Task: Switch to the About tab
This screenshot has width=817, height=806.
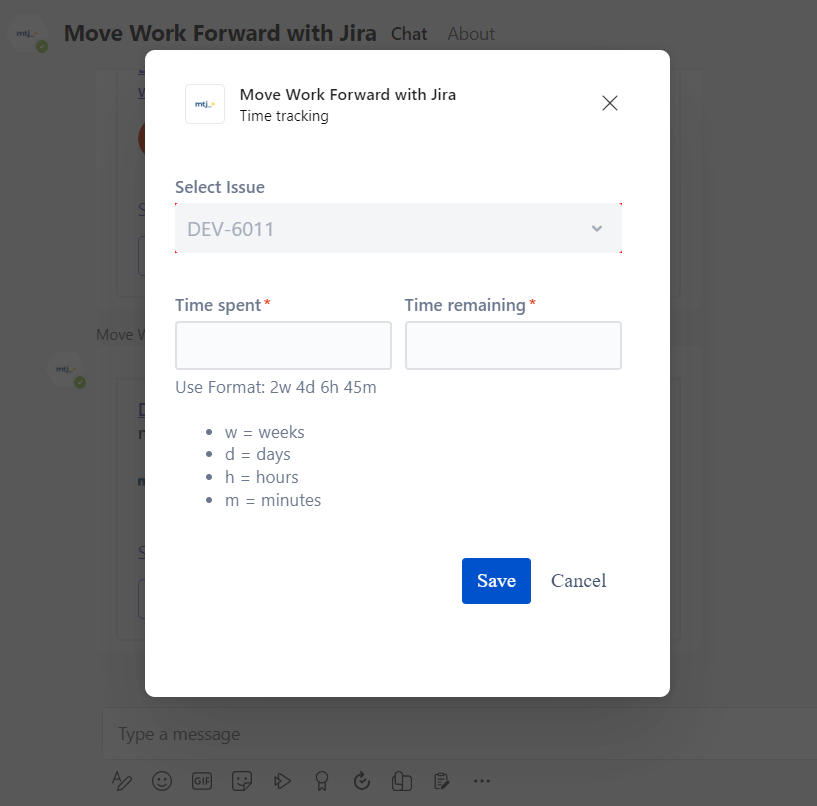Action: 470,33
